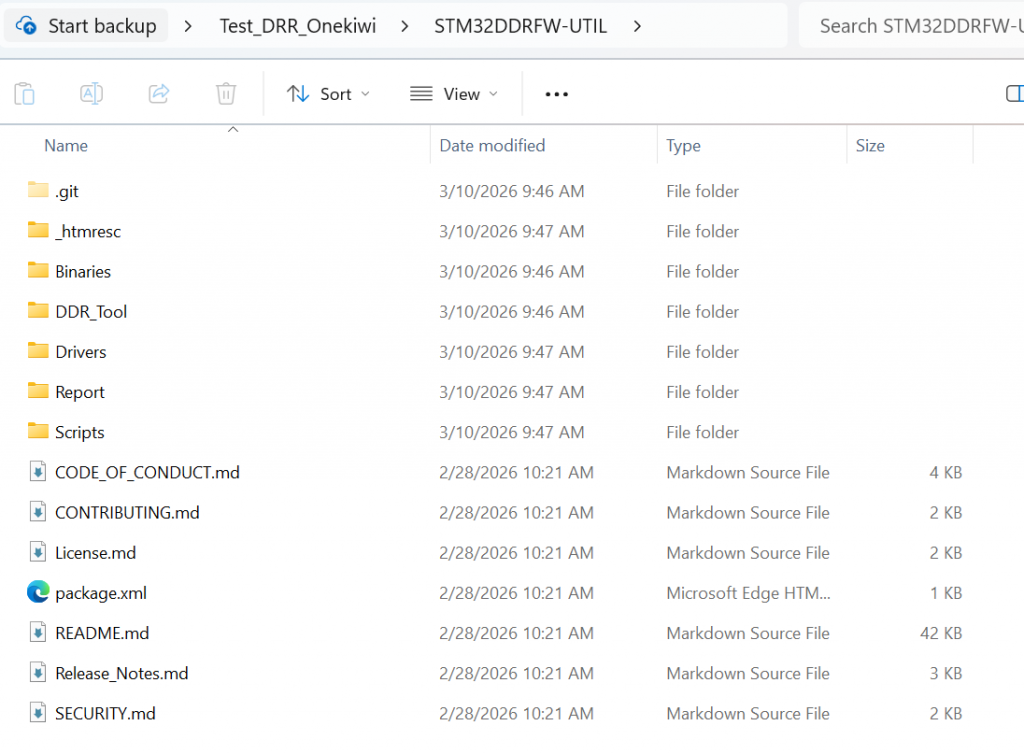Image resolution: width=1024 pixels, height=754 pixels.
Task: Click the Paste clipboard icon
Action: (x=25, y=94)
